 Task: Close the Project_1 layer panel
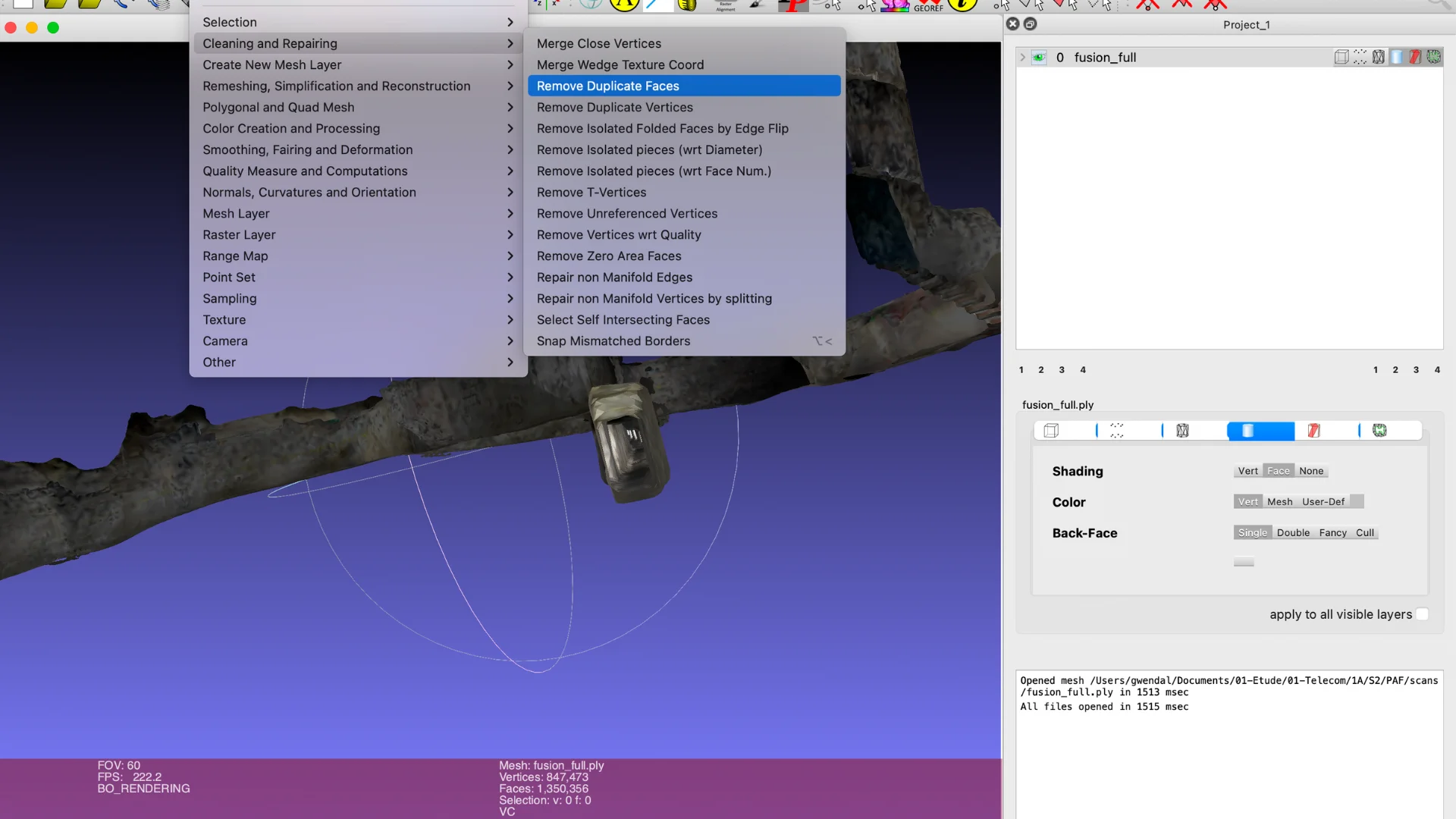click(x=1012, y=24)
